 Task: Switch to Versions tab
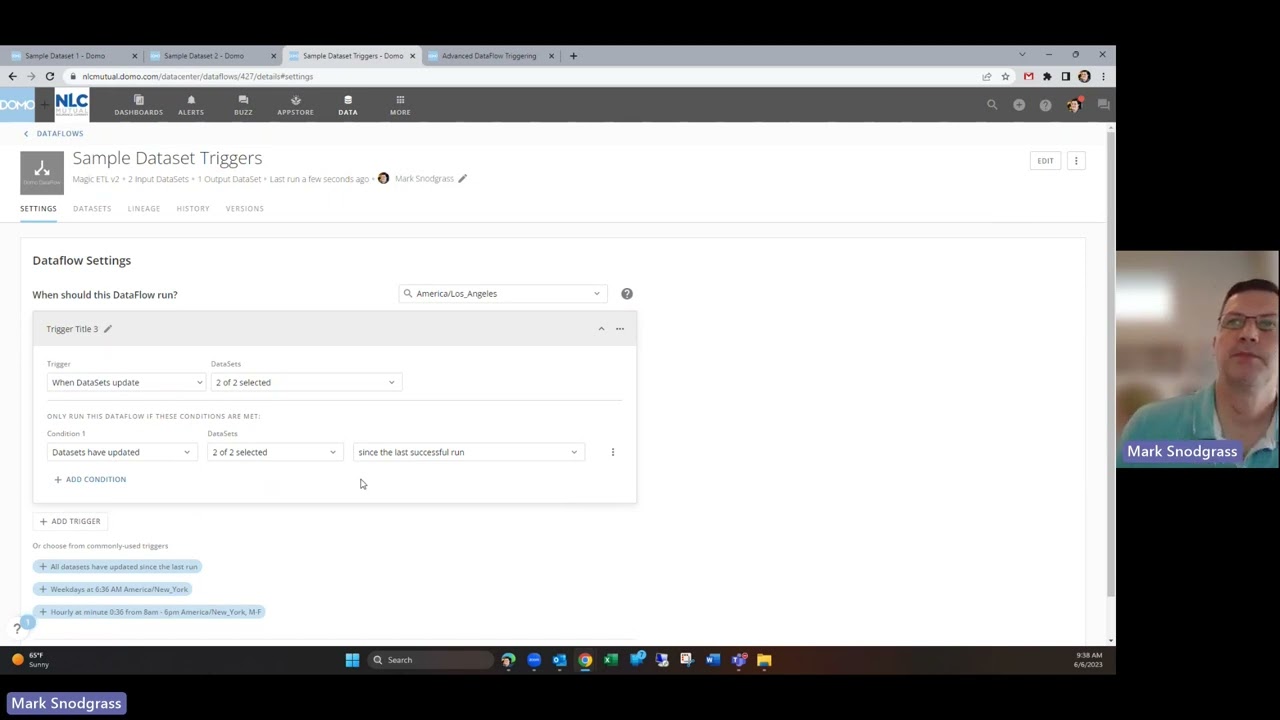coord(245,209)
